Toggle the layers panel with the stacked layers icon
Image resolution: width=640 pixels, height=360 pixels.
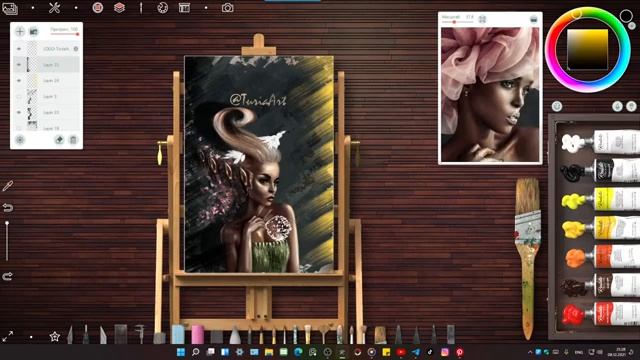pyautogui.click(x=119, y=7)
